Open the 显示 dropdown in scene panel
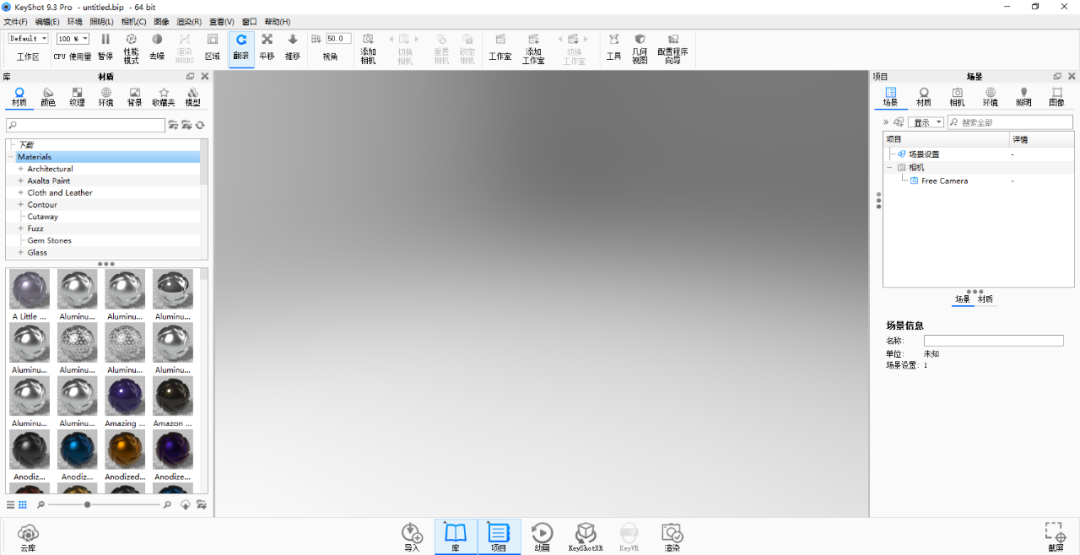1080x555 pixels. pyautogui.click(x=925, y=123)
